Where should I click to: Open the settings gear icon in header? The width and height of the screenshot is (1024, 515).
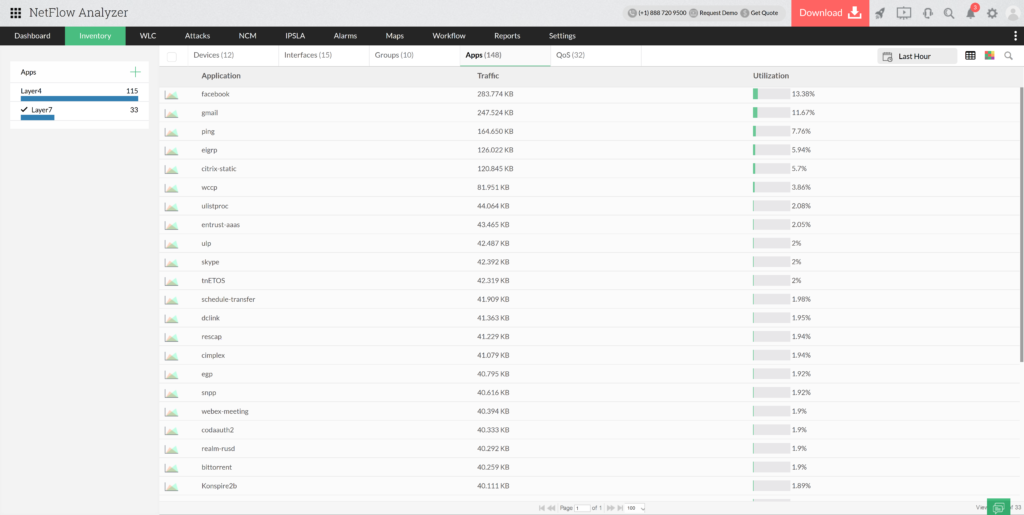(x=992, y=14)
